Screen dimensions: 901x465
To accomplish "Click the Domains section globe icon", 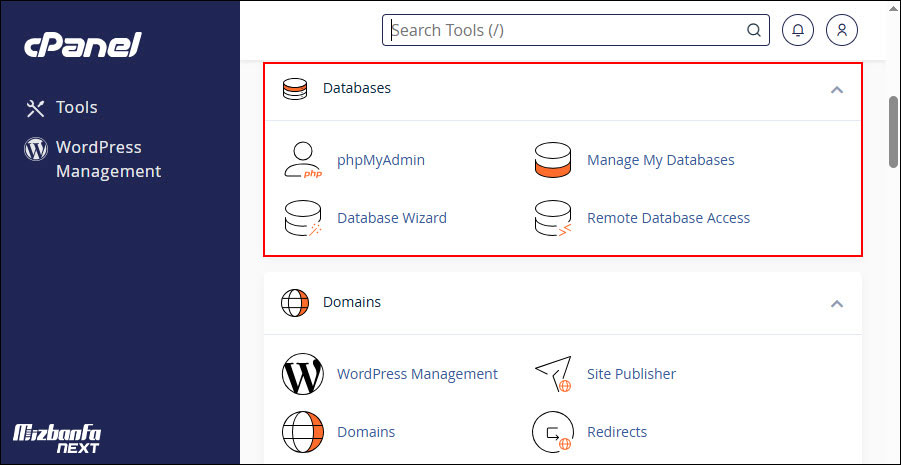I will pos(295,303).
